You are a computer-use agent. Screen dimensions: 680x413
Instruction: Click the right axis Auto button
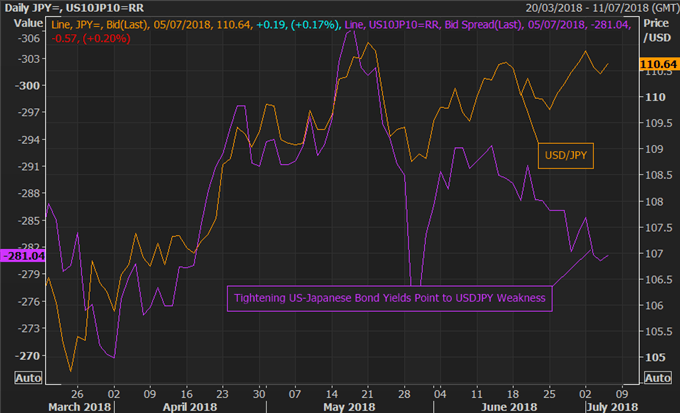(x=657, y=378)
